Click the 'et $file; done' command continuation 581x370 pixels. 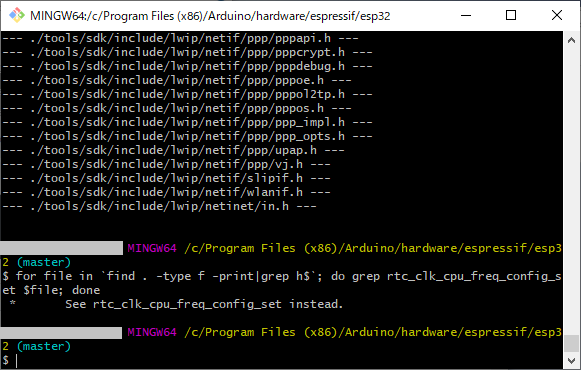tap(51, 290)
